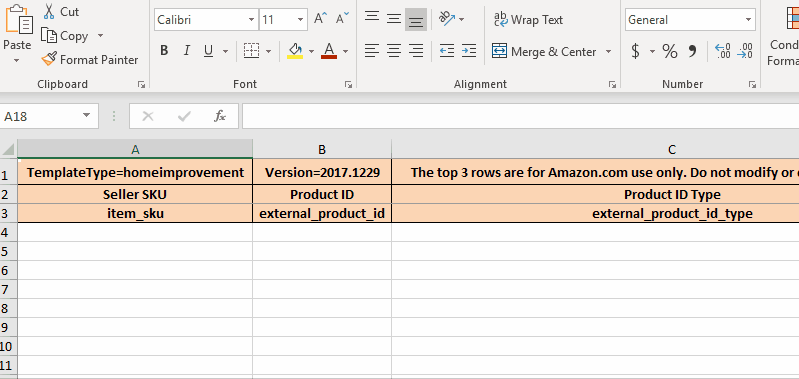Screen dimensions: 799x379
Task: Click the Percent Style icon
Action: [670, 51]
